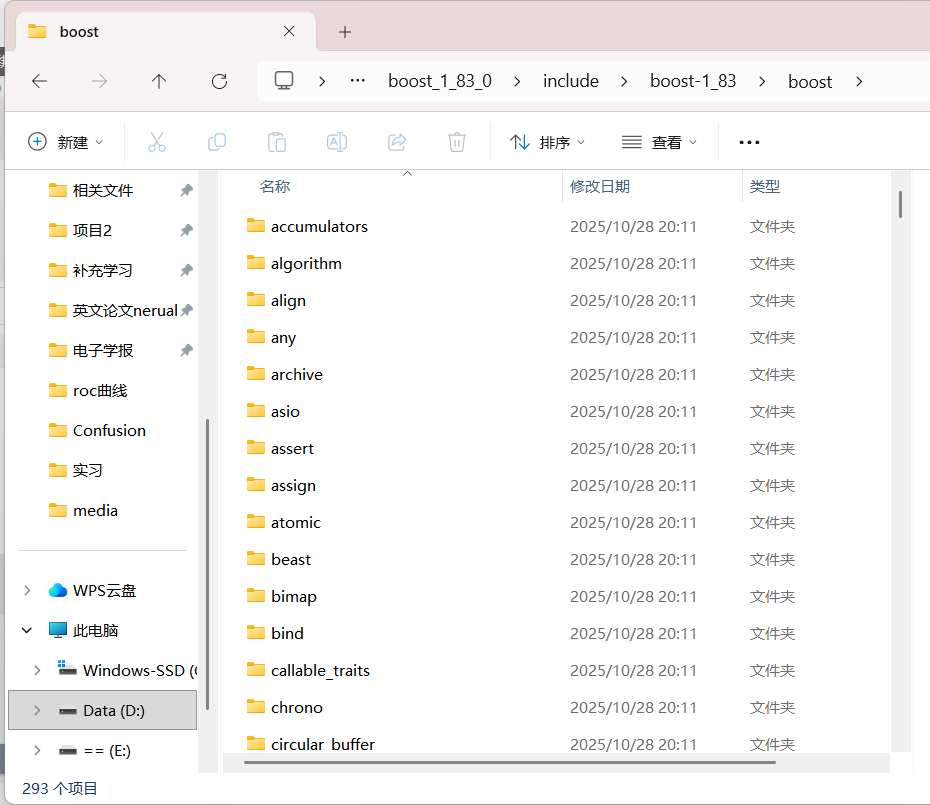Image resolution: width=930 pixels, height=805 pixels.
Task: Expand the WPS云盘 tree node
Action: coord(27,590)
